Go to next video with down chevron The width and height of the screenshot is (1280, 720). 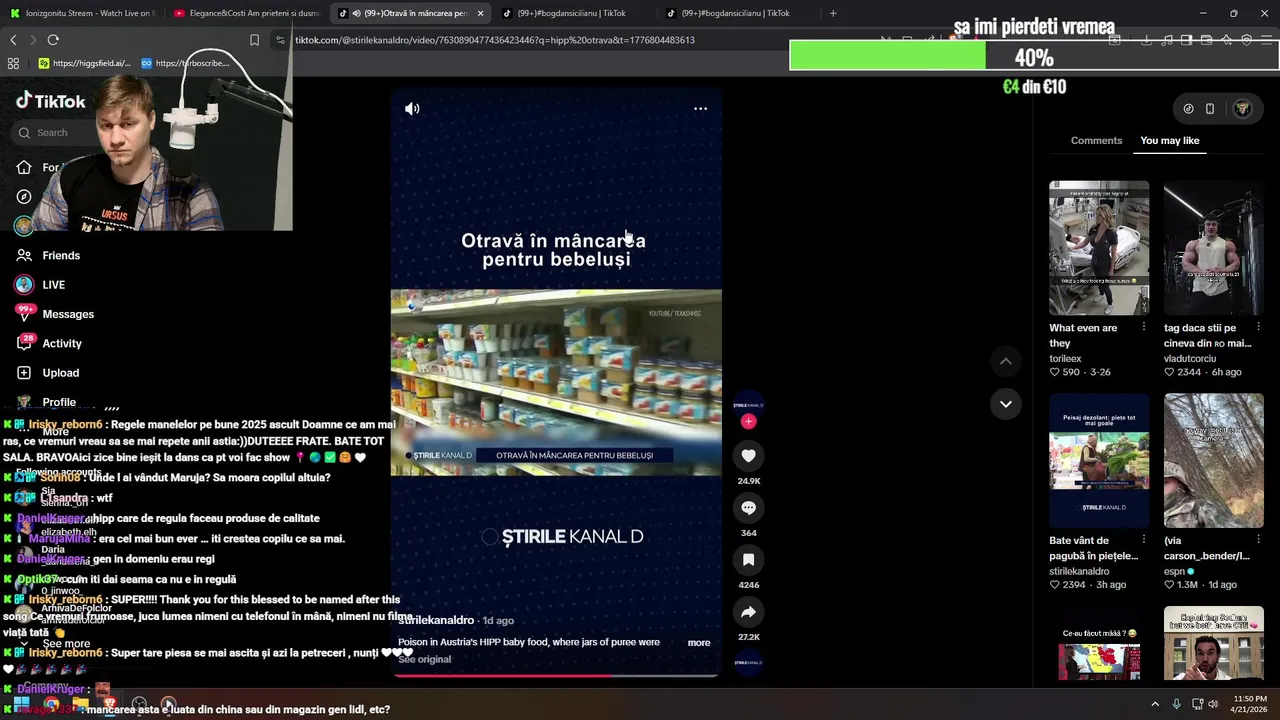1005,404
